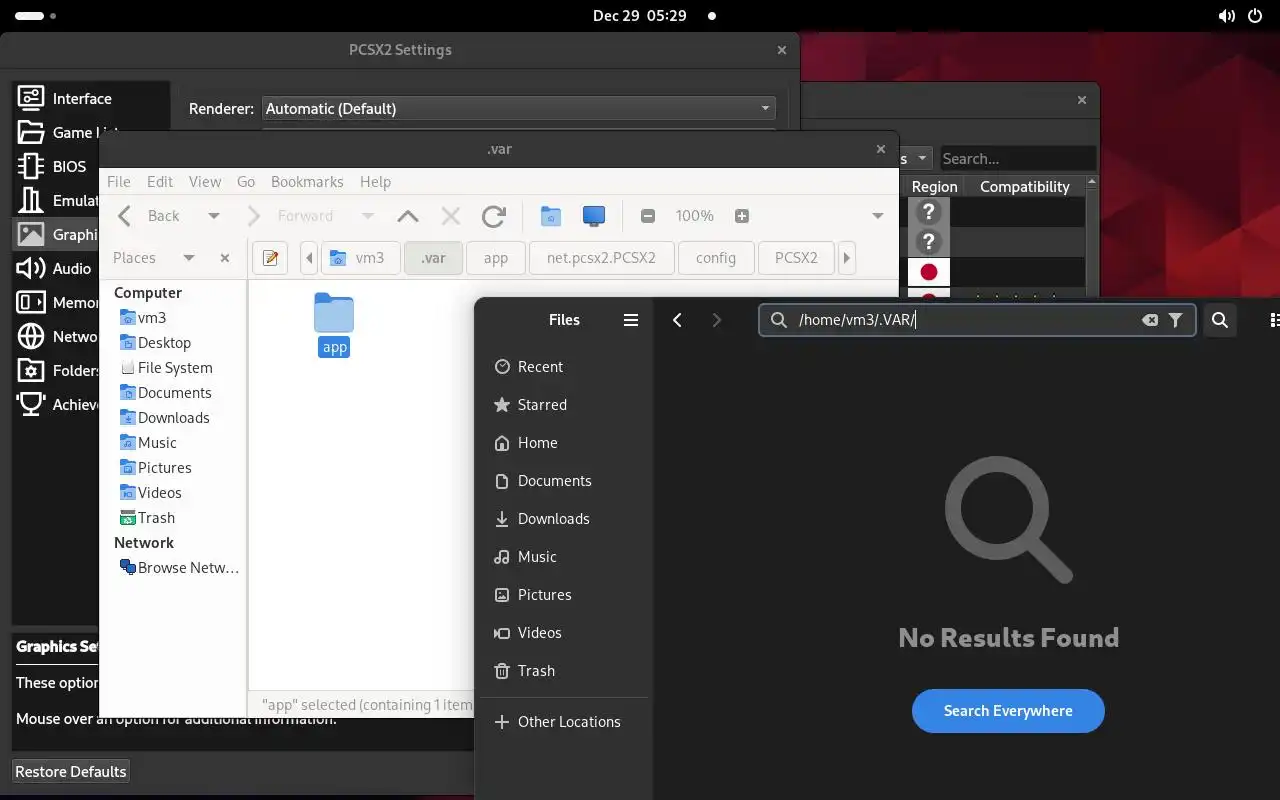Zoom in in file manager

pos(742,216)
